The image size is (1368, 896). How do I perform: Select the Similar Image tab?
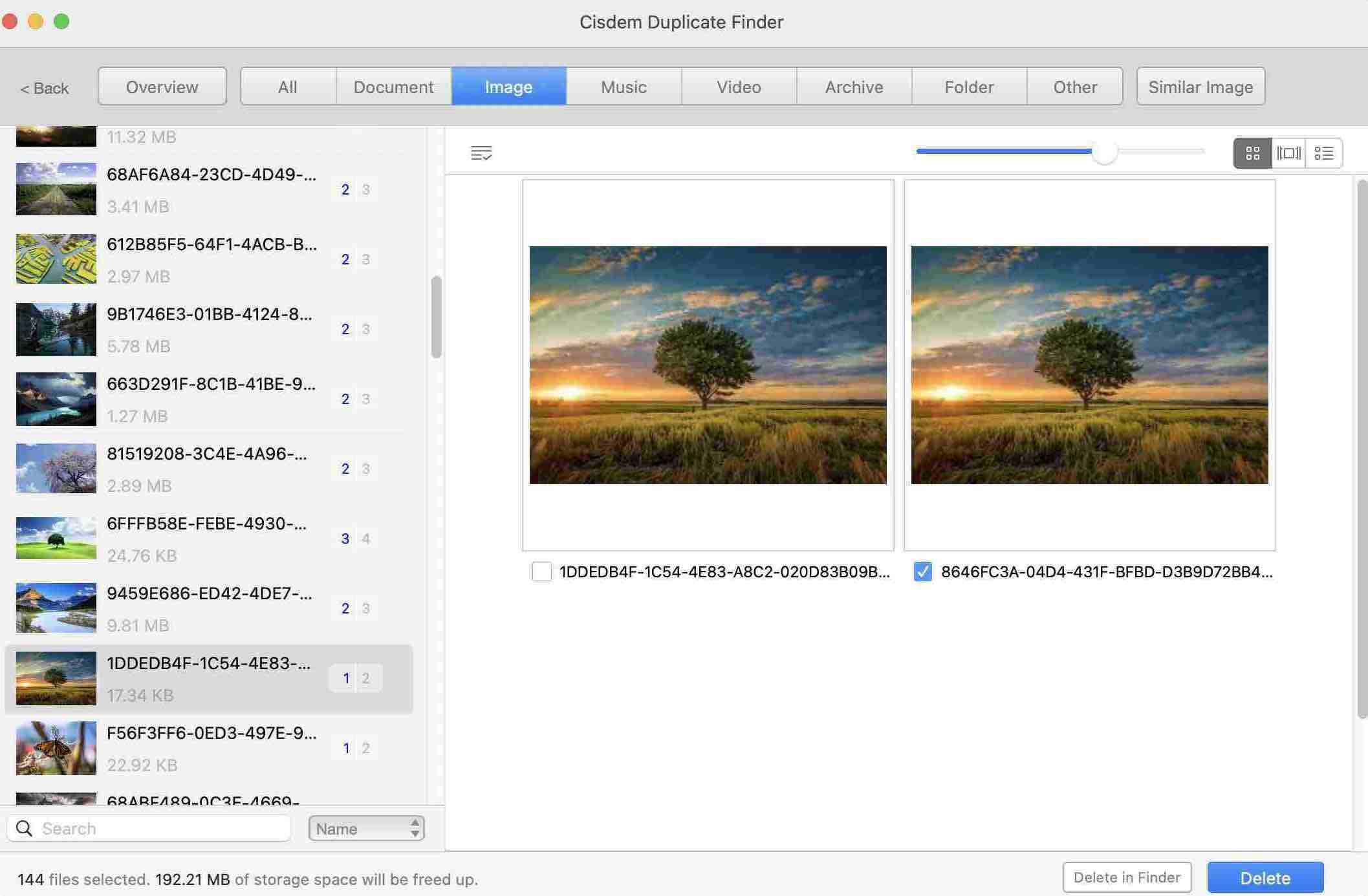point(1200,86)
